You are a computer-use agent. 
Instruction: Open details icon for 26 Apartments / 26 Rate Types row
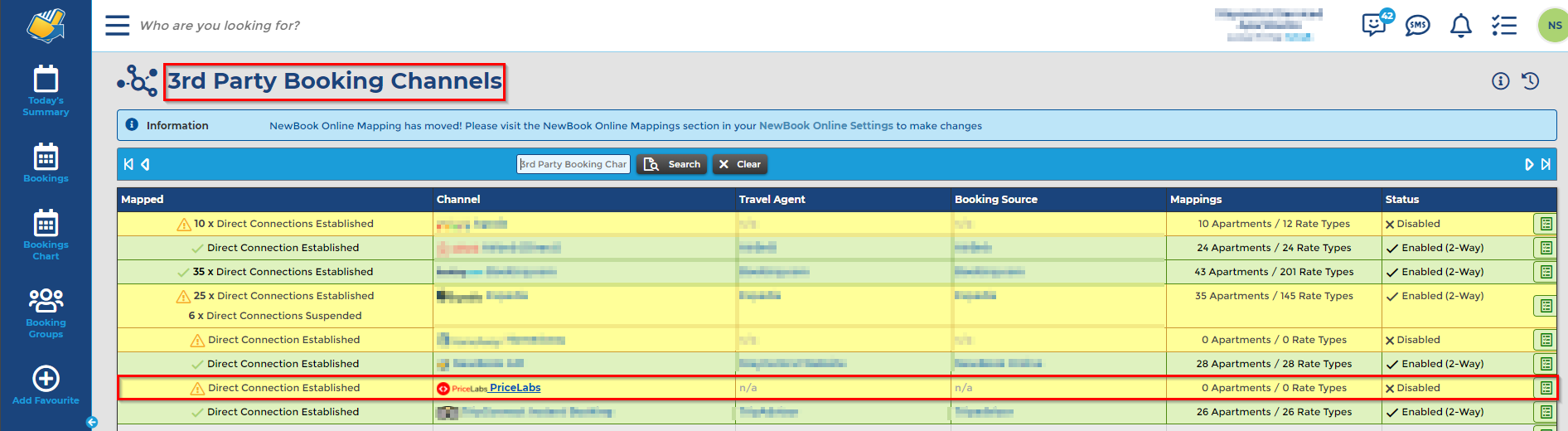pyautogui.click(x=1546, y=412)
